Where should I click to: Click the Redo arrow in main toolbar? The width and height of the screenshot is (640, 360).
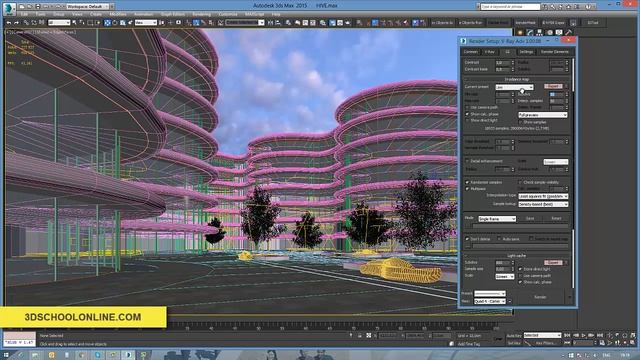point(16,22)
